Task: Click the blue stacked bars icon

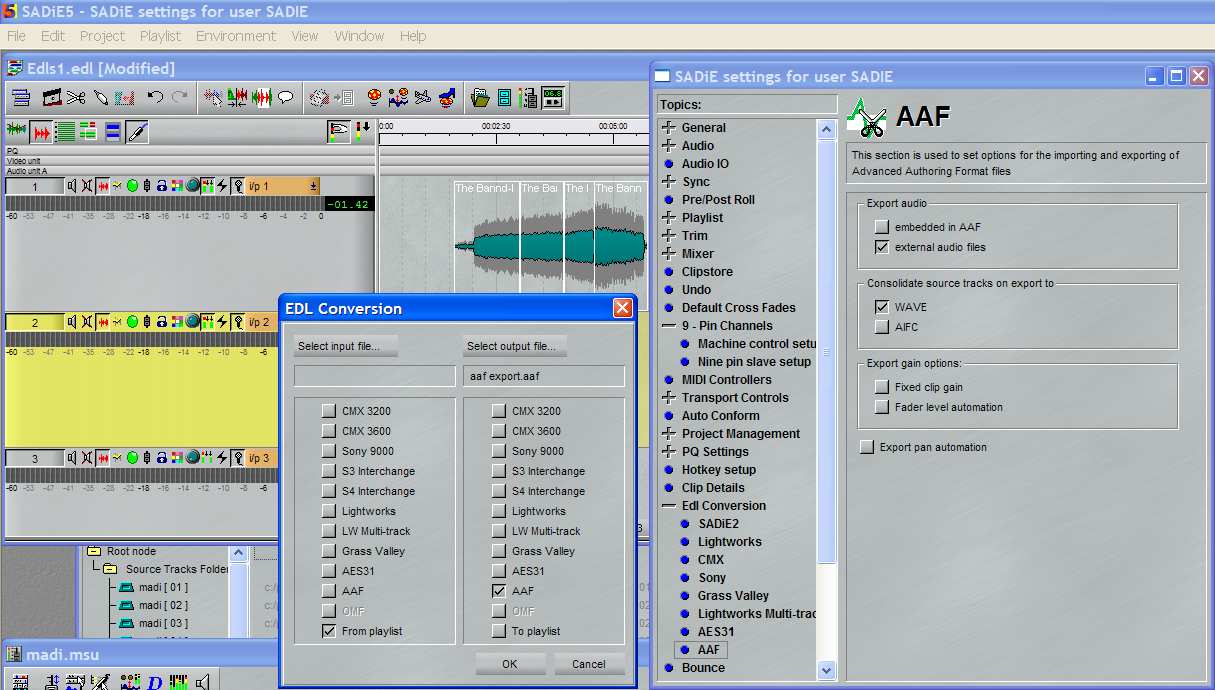Action: click(113, 131)
